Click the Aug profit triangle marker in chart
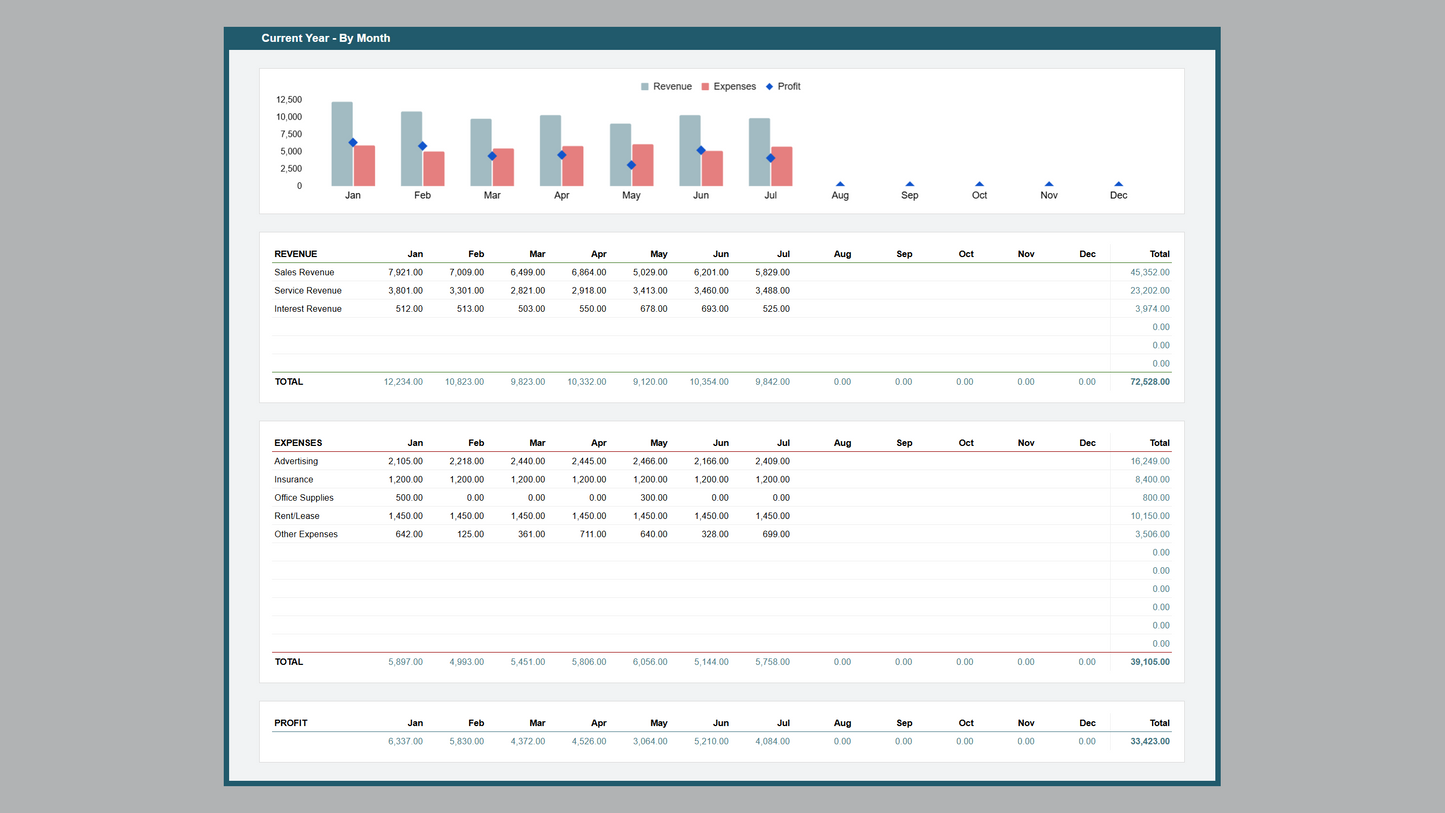1445x813 pixels. point(840,184)
